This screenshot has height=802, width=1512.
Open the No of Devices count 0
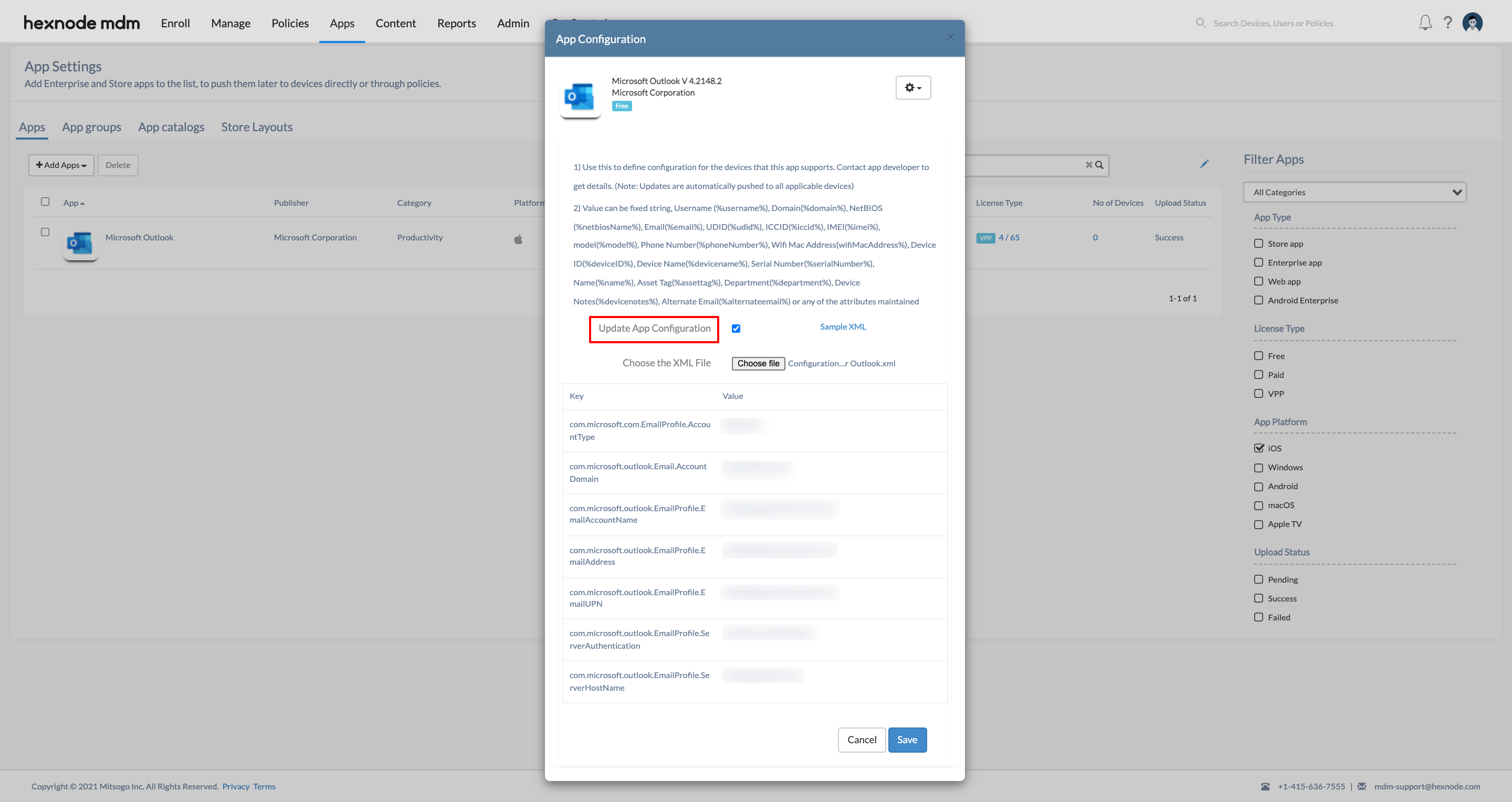pos(1095,238)
